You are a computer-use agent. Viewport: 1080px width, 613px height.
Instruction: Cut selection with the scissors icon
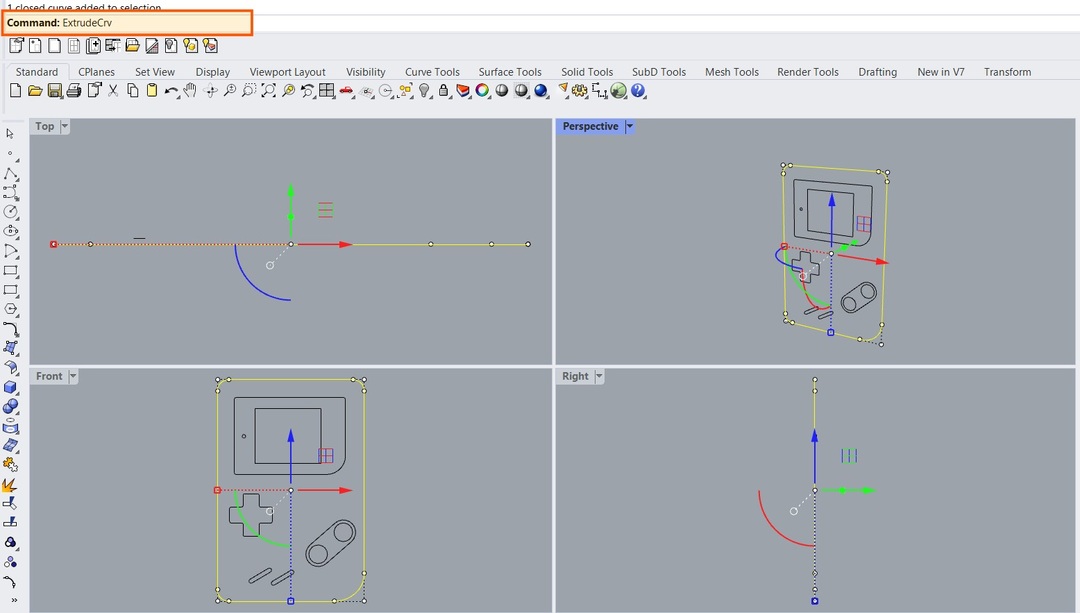(114, 90)
